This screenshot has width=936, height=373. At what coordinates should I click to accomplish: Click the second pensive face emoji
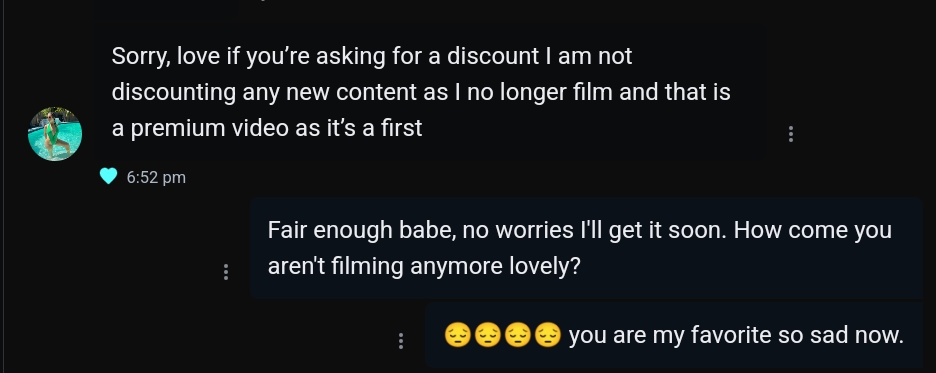coord(488,335)
